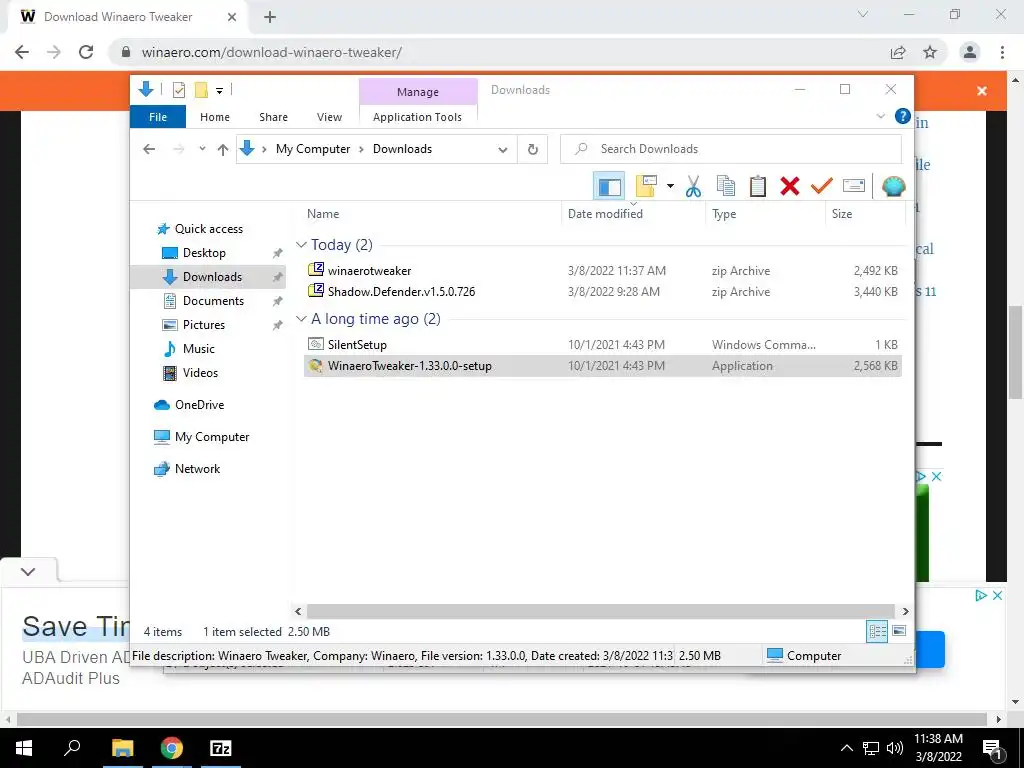Collapse the A long time ago group
This screenshot has width=1024, height=768.
(301, 319)
